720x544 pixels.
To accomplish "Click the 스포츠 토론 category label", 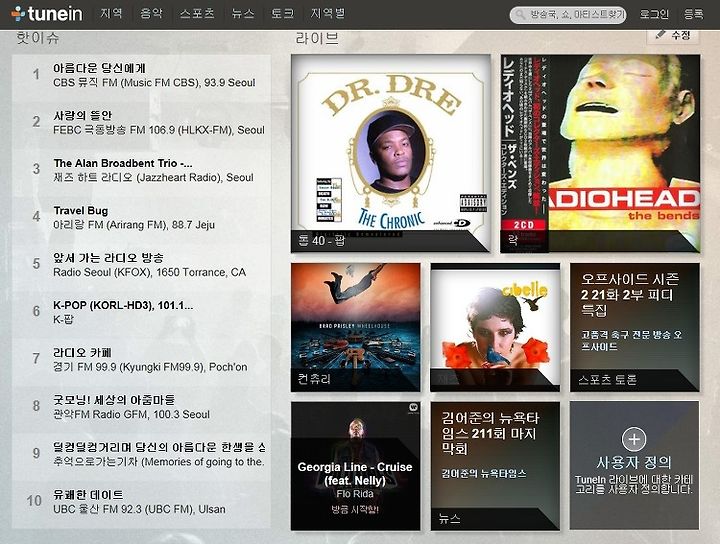I will click(608, 380).
